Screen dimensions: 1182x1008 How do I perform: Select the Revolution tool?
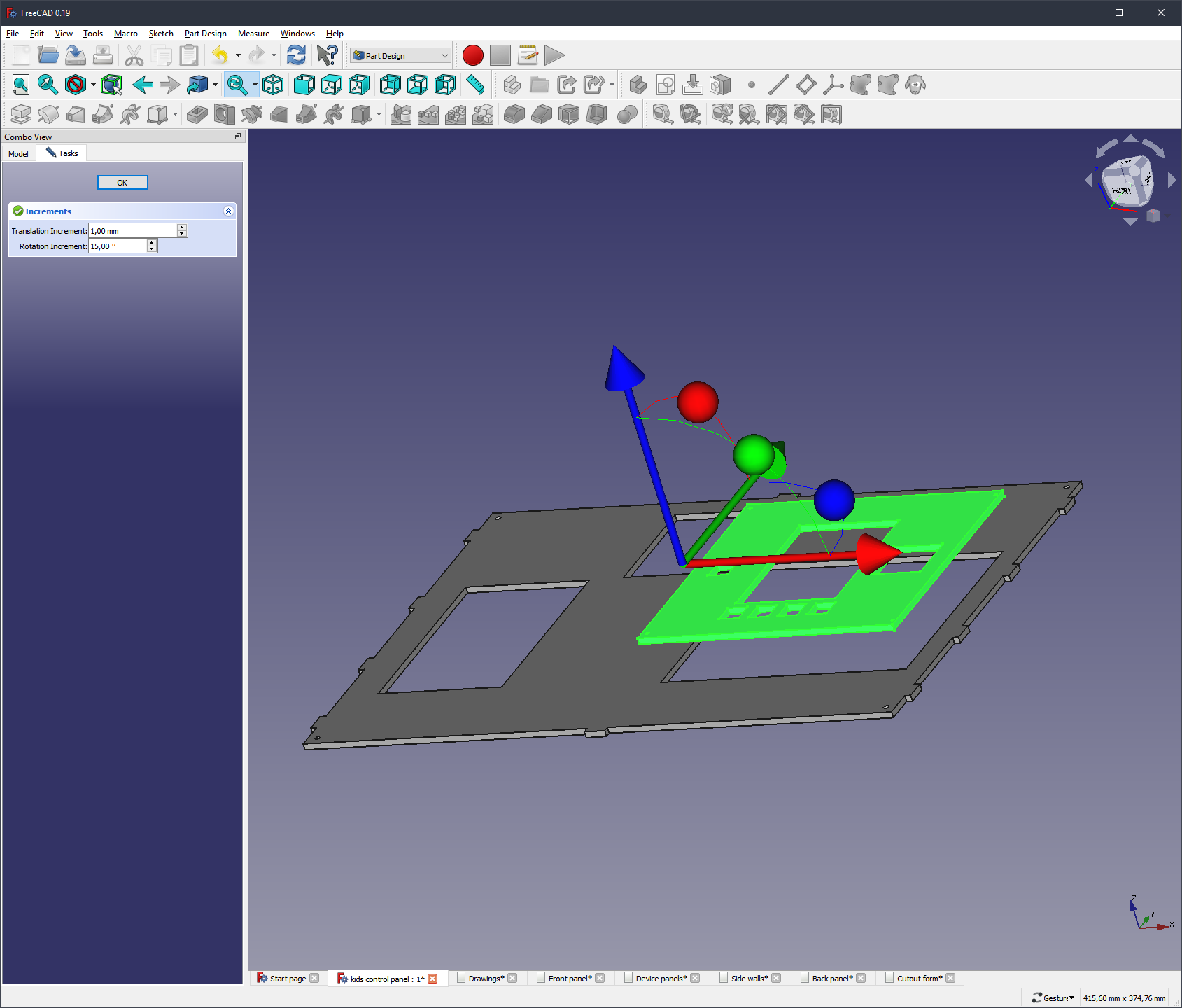(x=48, y=114)
